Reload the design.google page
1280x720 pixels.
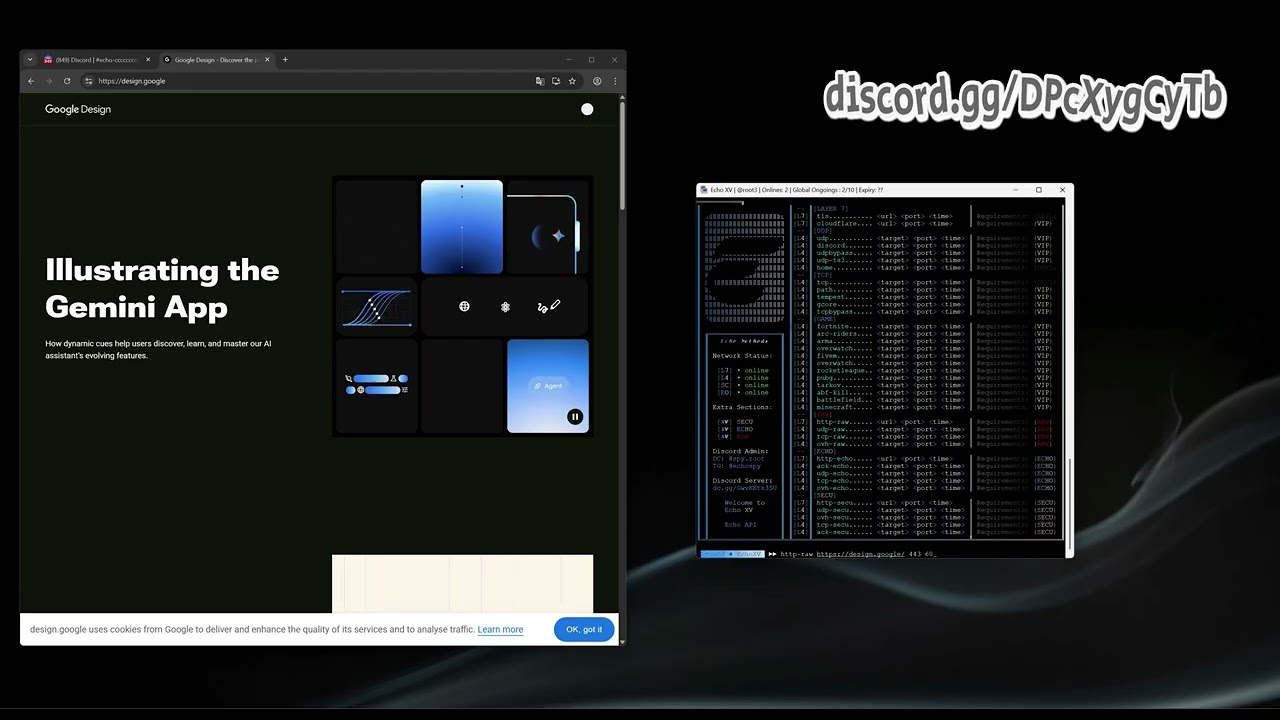pyautogui.click(x=67, y=81)
